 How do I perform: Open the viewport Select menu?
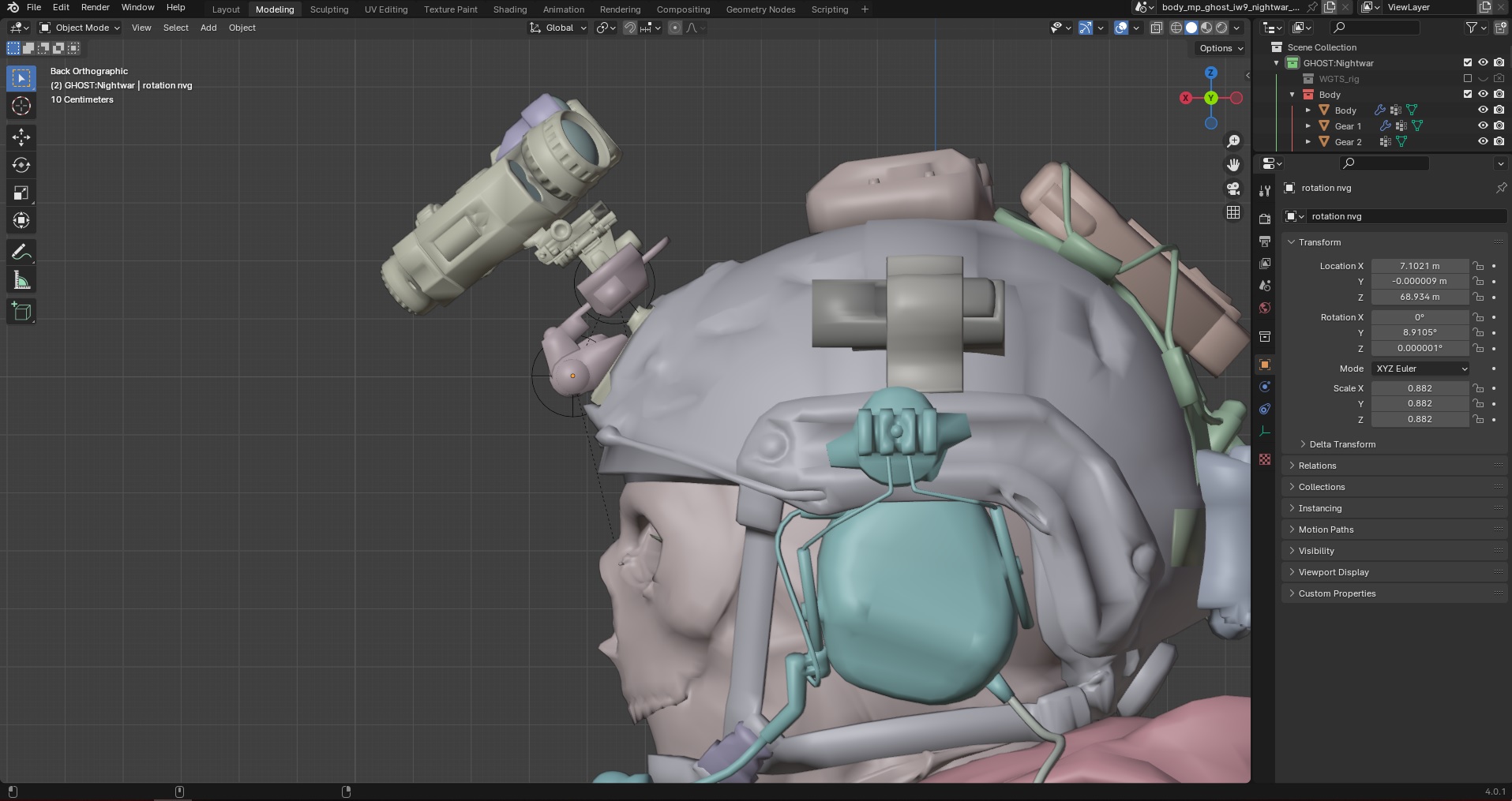point(176,28)
